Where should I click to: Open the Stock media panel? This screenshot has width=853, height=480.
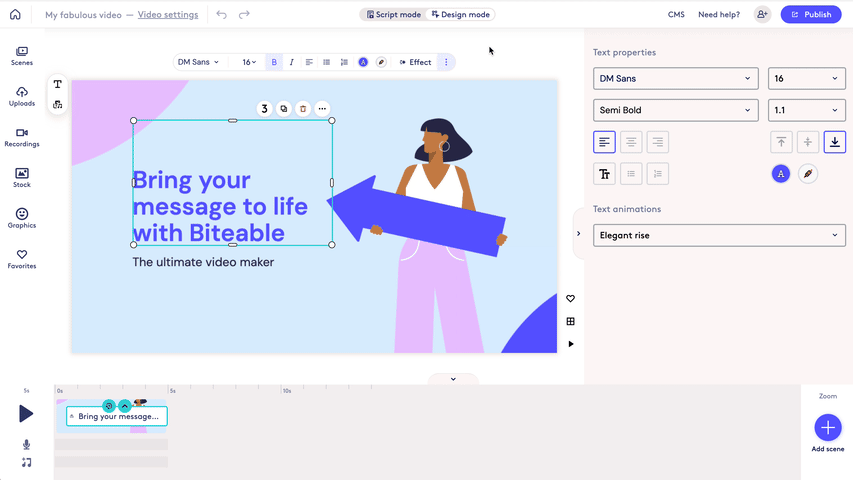tap(22, 178)
